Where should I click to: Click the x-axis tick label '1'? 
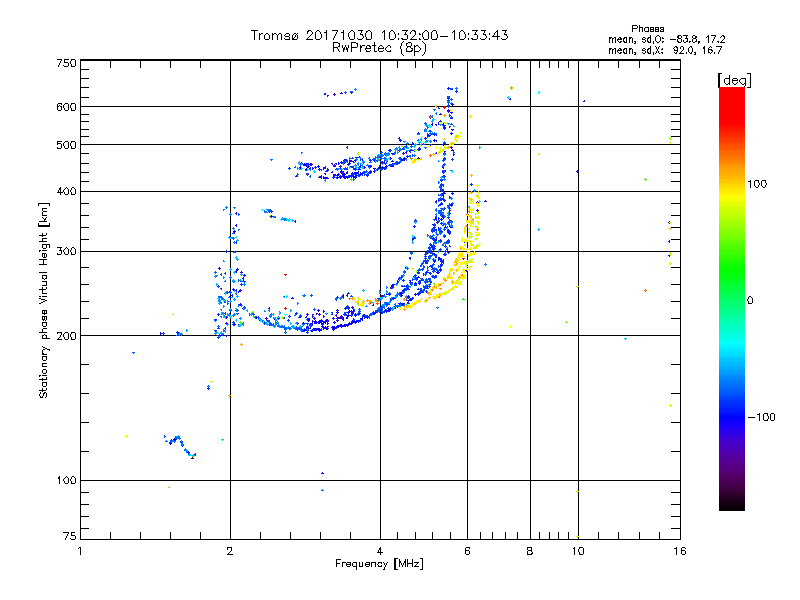[80, 551]
